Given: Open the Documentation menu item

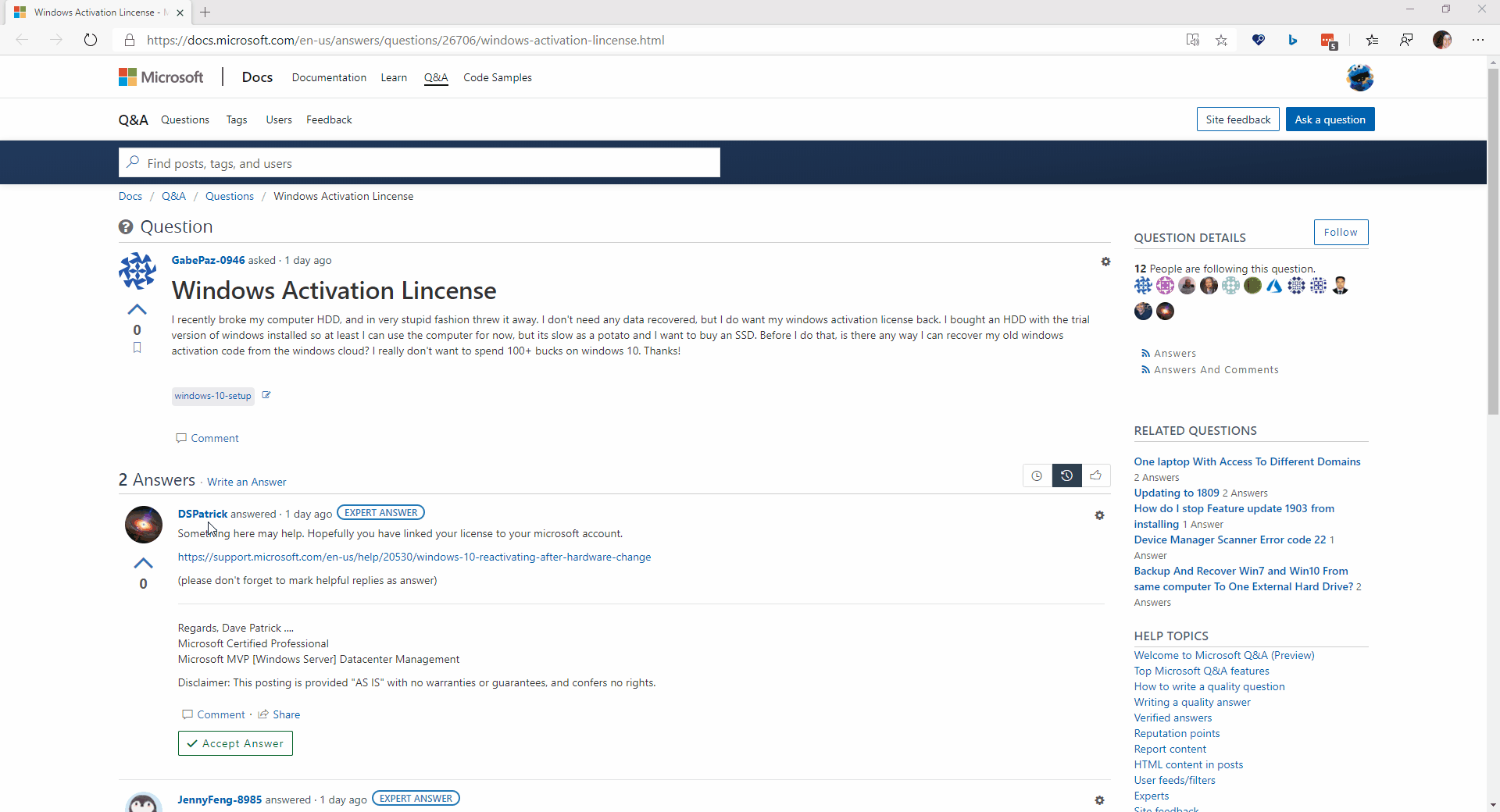Looking at the screenshot, I should (329, 77).
